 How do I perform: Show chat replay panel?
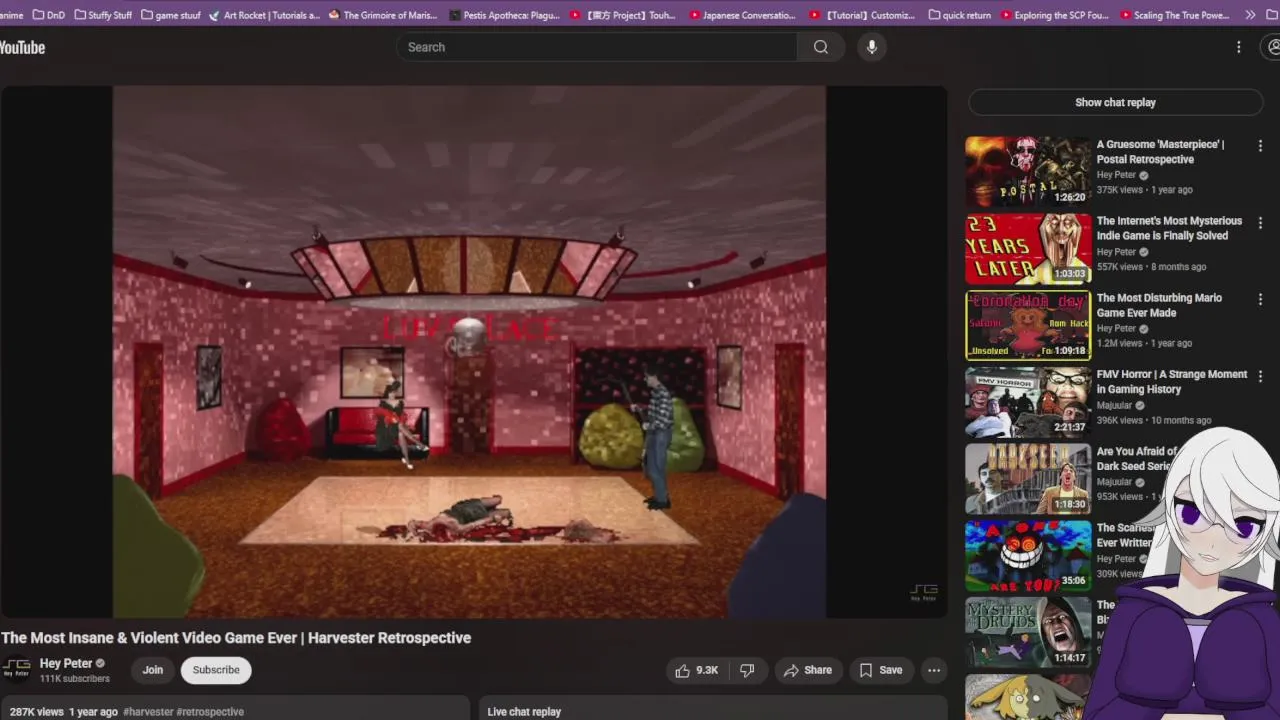point(1115,102)
